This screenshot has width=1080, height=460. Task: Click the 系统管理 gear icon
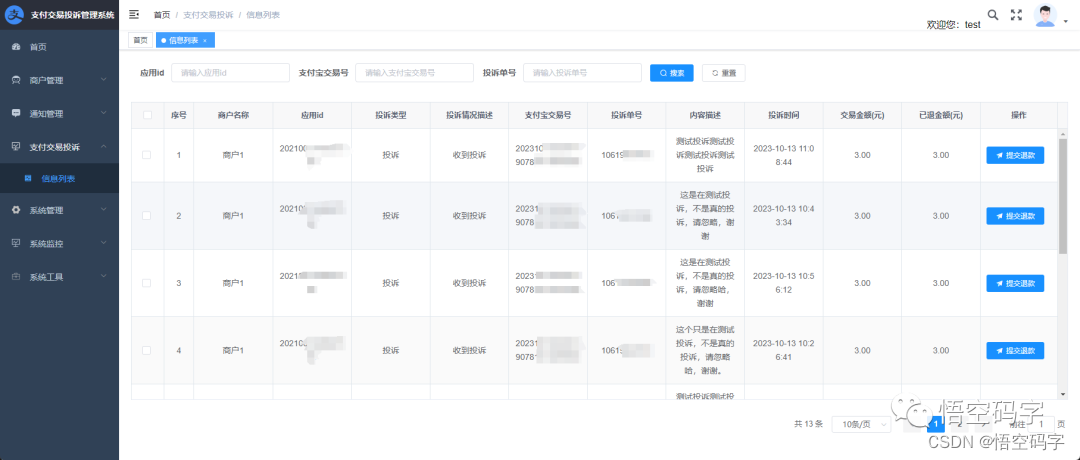[x=16, y=210]
